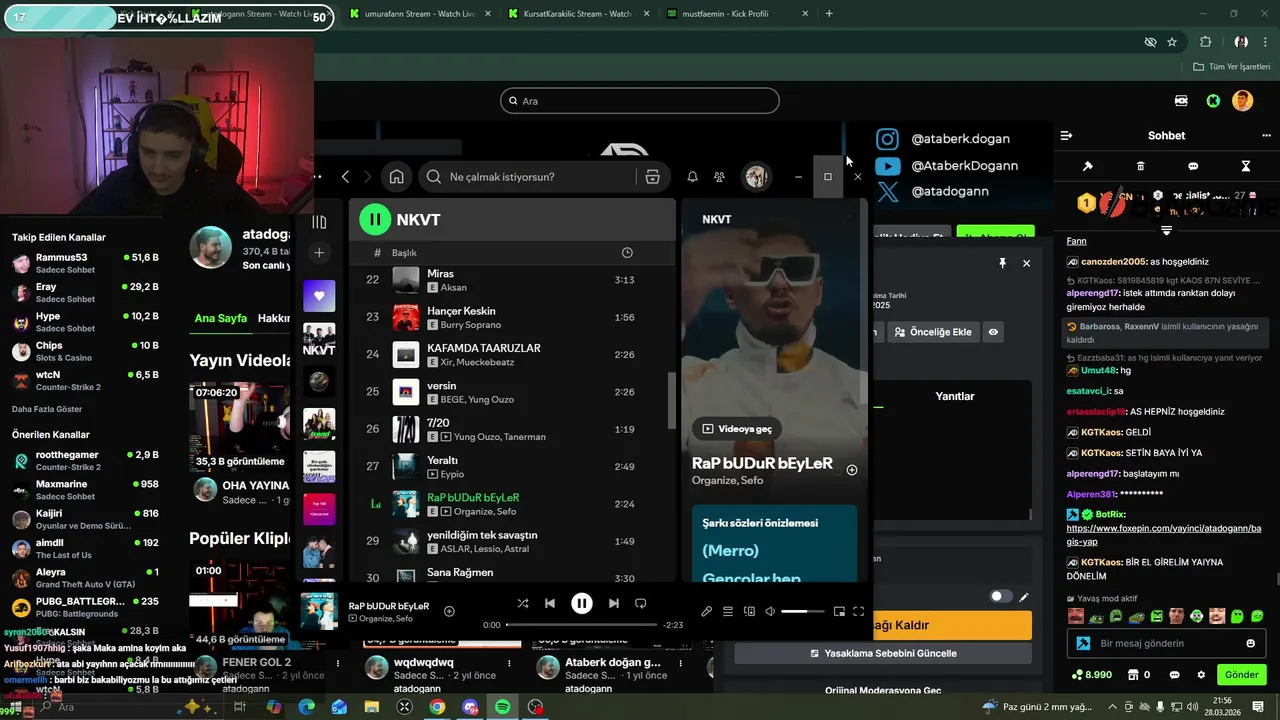Viewport: 1280px width, 720px height.
Task: Open the Spotify queue icon
Action: pos(728,611)
